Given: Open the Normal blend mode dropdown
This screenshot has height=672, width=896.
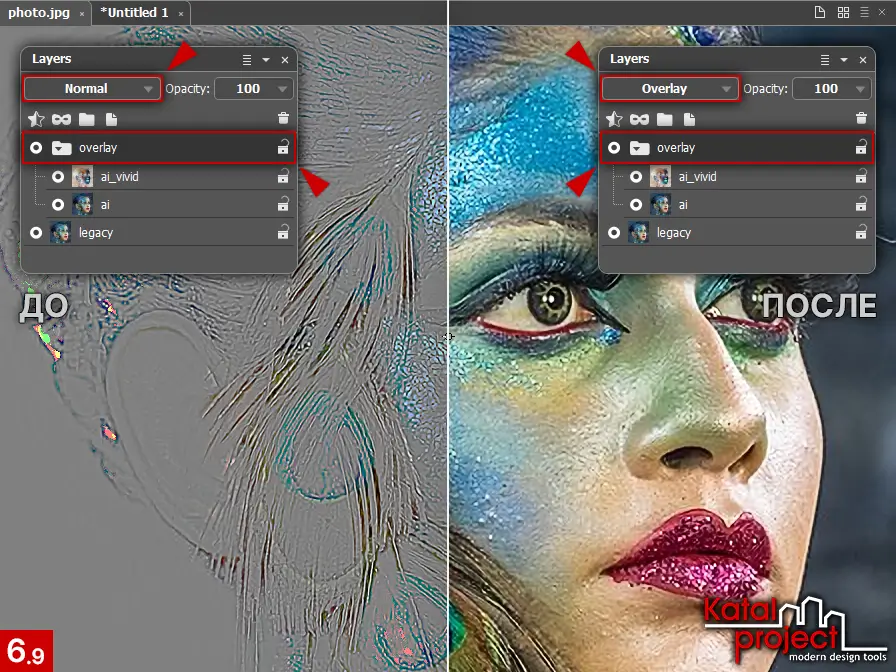Looking at the screenshot, I should point(92,89).
